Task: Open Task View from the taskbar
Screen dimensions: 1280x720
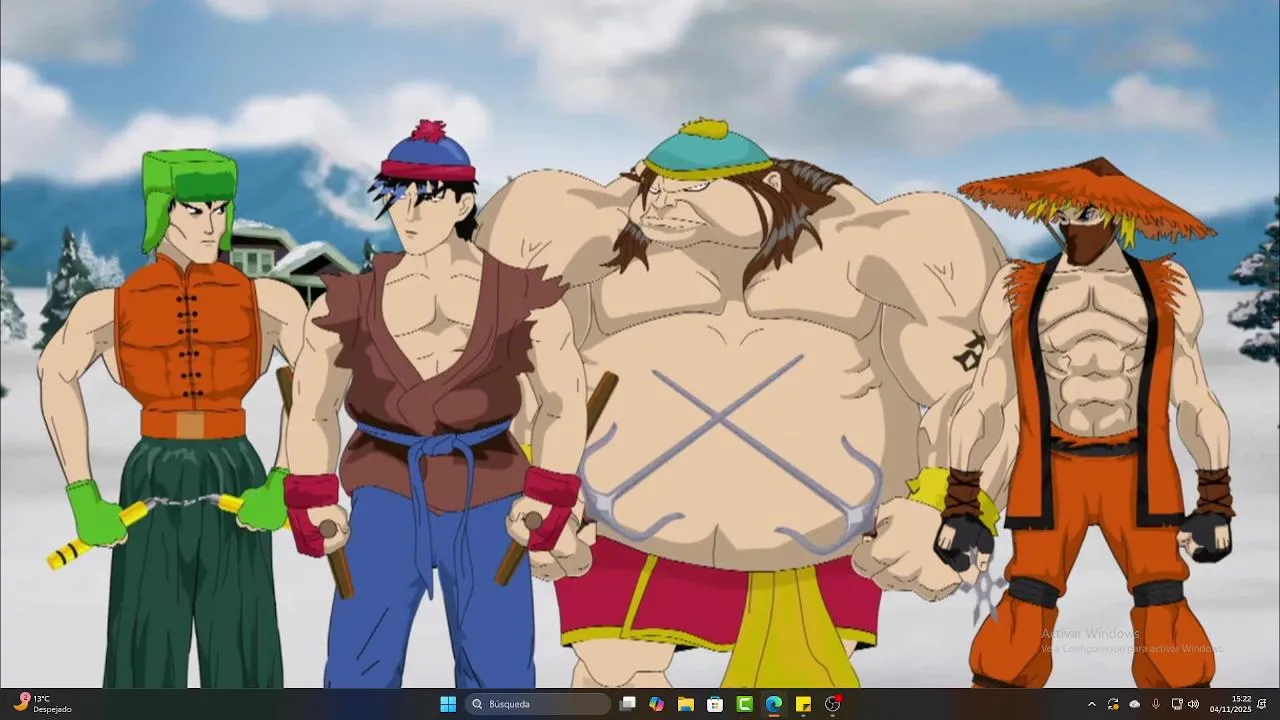Action: tap(628, 704)
